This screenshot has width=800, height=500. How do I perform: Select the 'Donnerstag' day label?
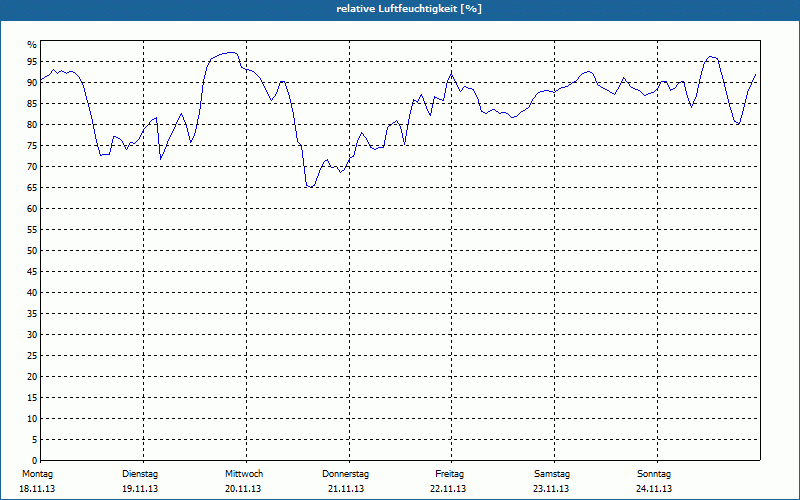pyautogui.click(x=345, y=474)
